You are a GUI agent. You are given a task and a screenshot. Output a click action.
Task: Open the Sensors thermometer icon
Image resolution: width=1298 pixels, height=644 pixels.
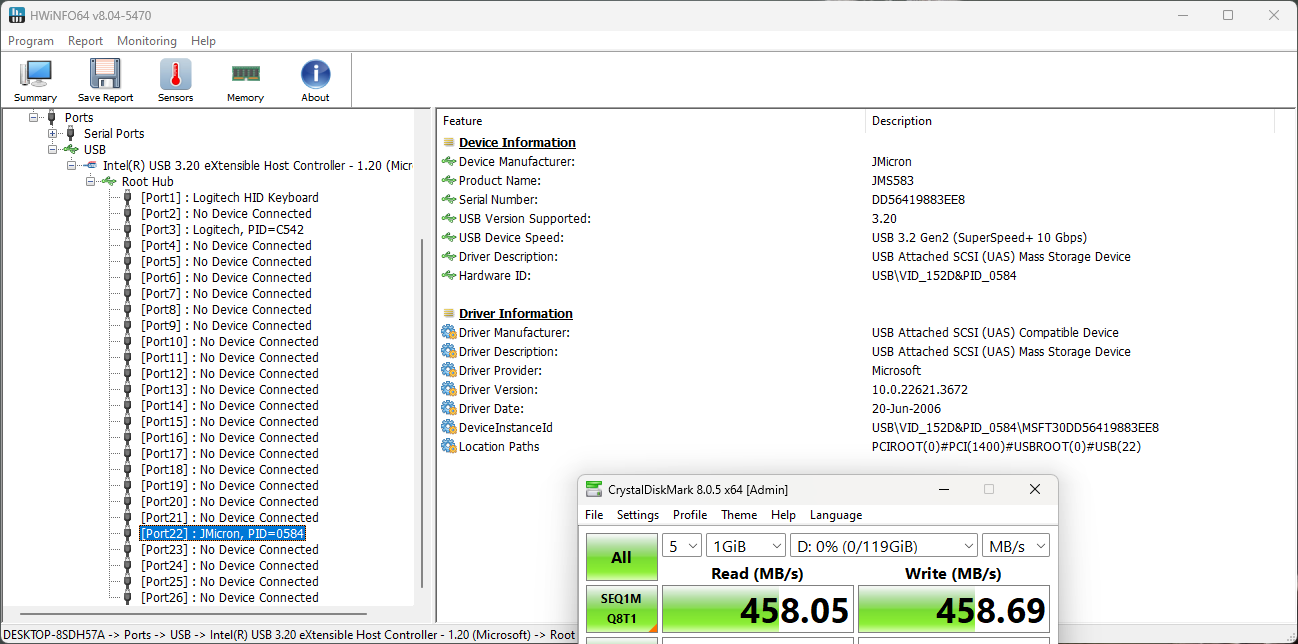point(175,75)
